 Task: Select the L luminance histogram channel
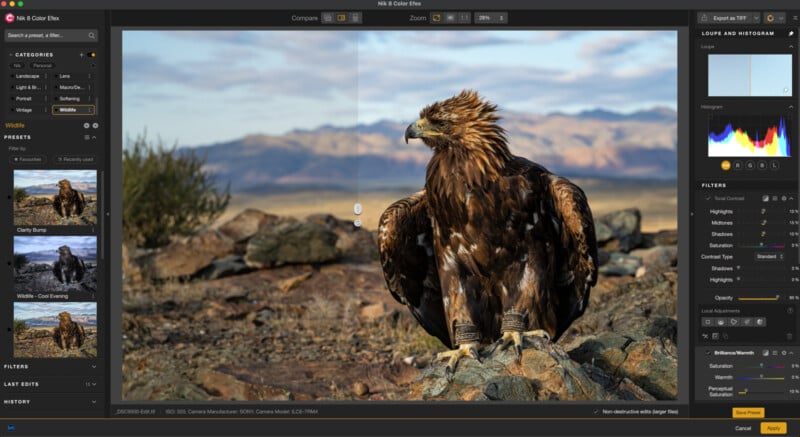point(775,164)
